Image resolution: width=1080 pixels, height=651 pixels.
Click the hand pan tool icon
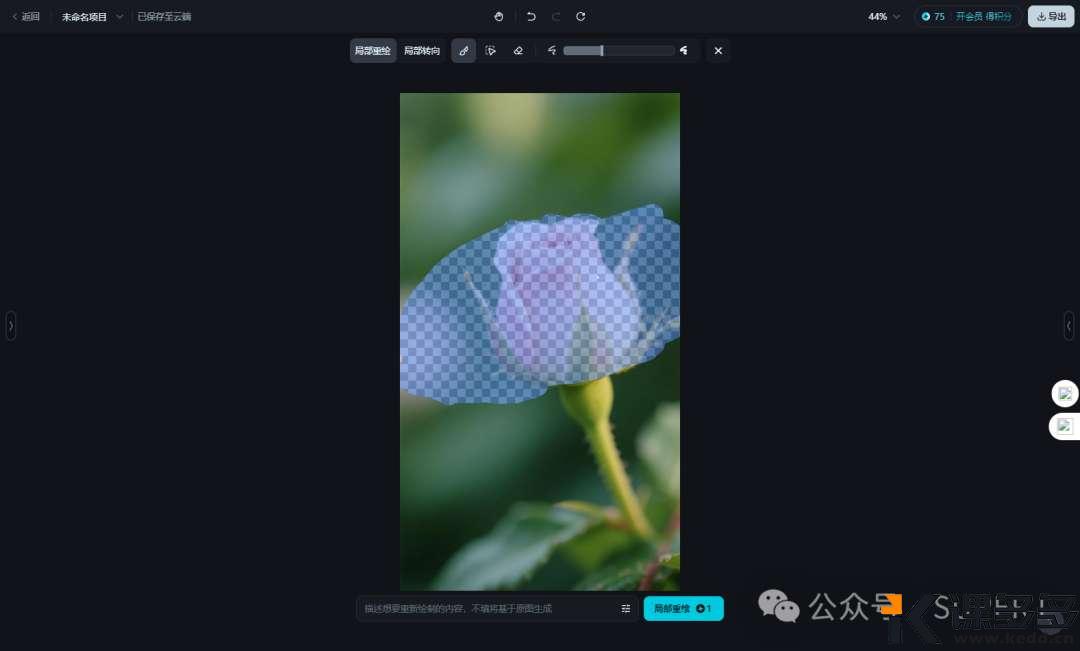[x=499, y=17]
